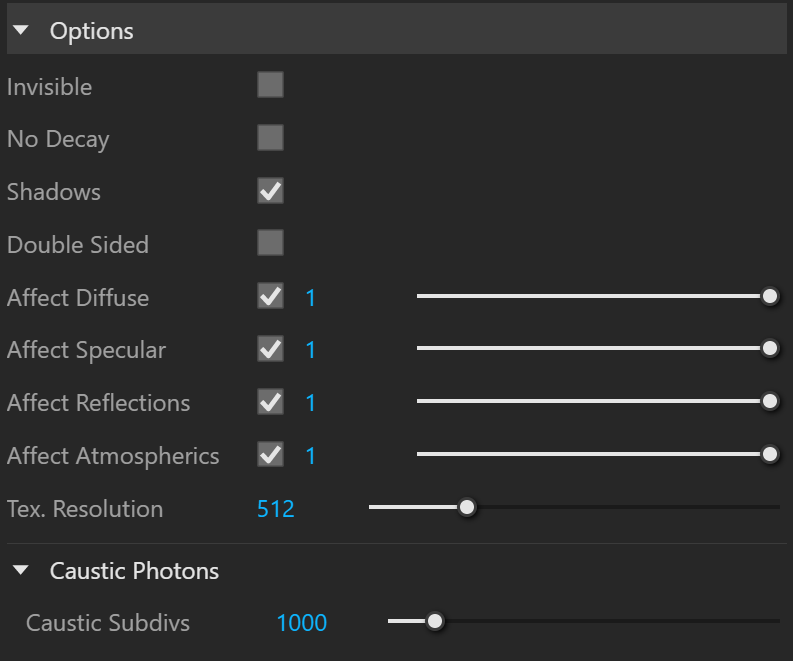Click the Tex. Resolution value 512
The image size is (793, 661).
[x=276, y=509]
